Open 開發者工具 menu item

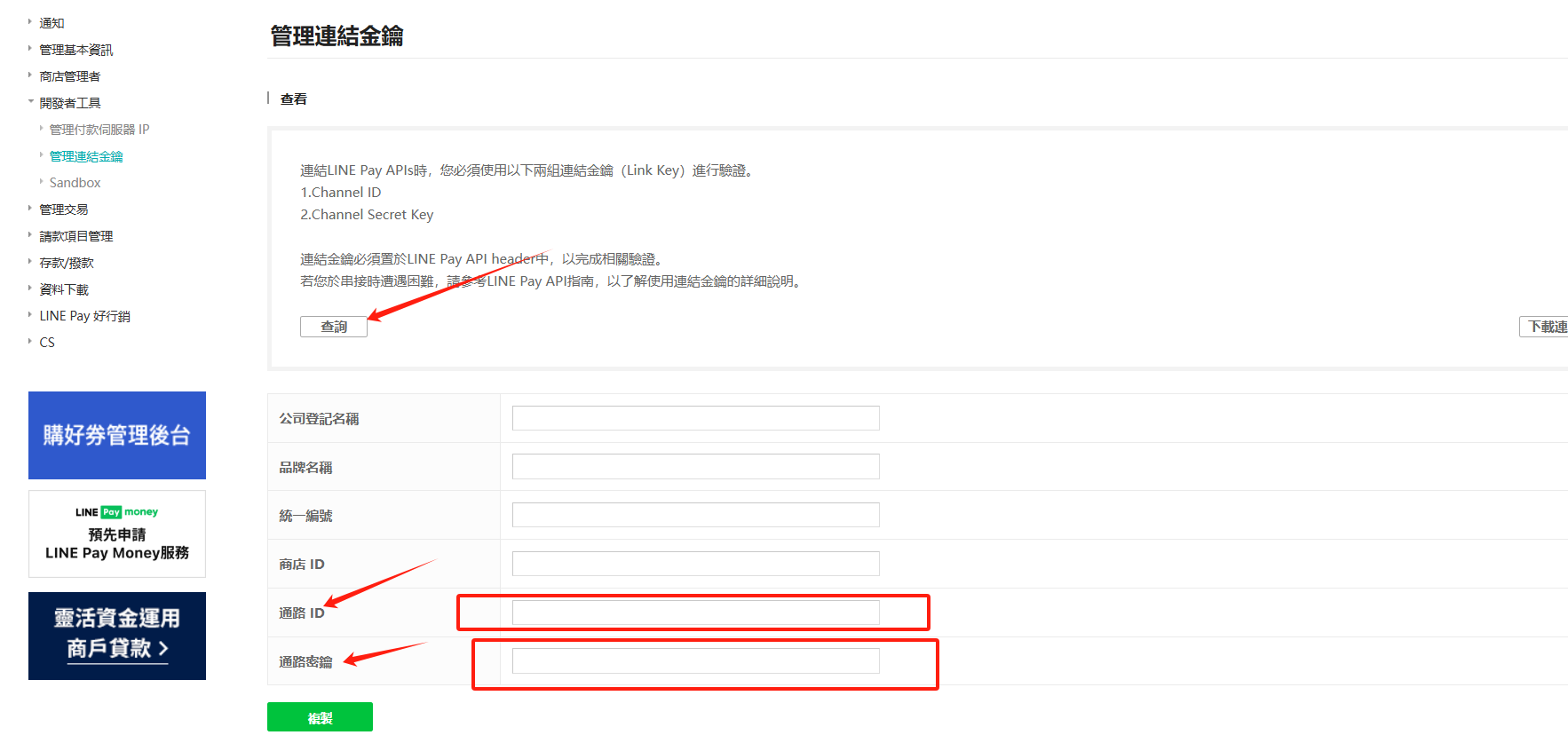point(70,103)
